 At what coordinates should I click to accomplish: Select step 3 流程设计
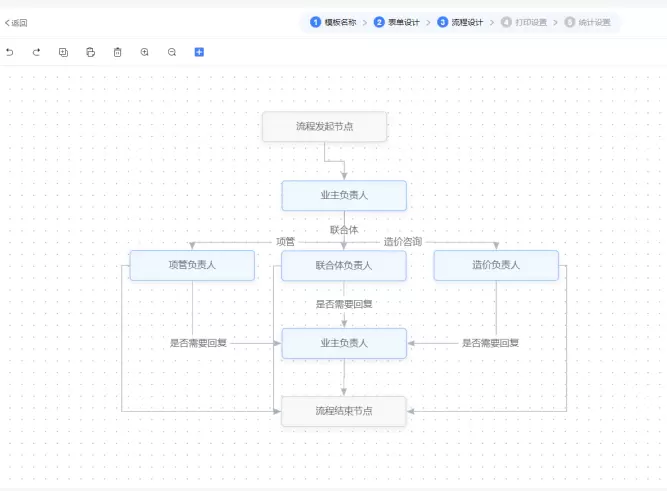point(460,22)
